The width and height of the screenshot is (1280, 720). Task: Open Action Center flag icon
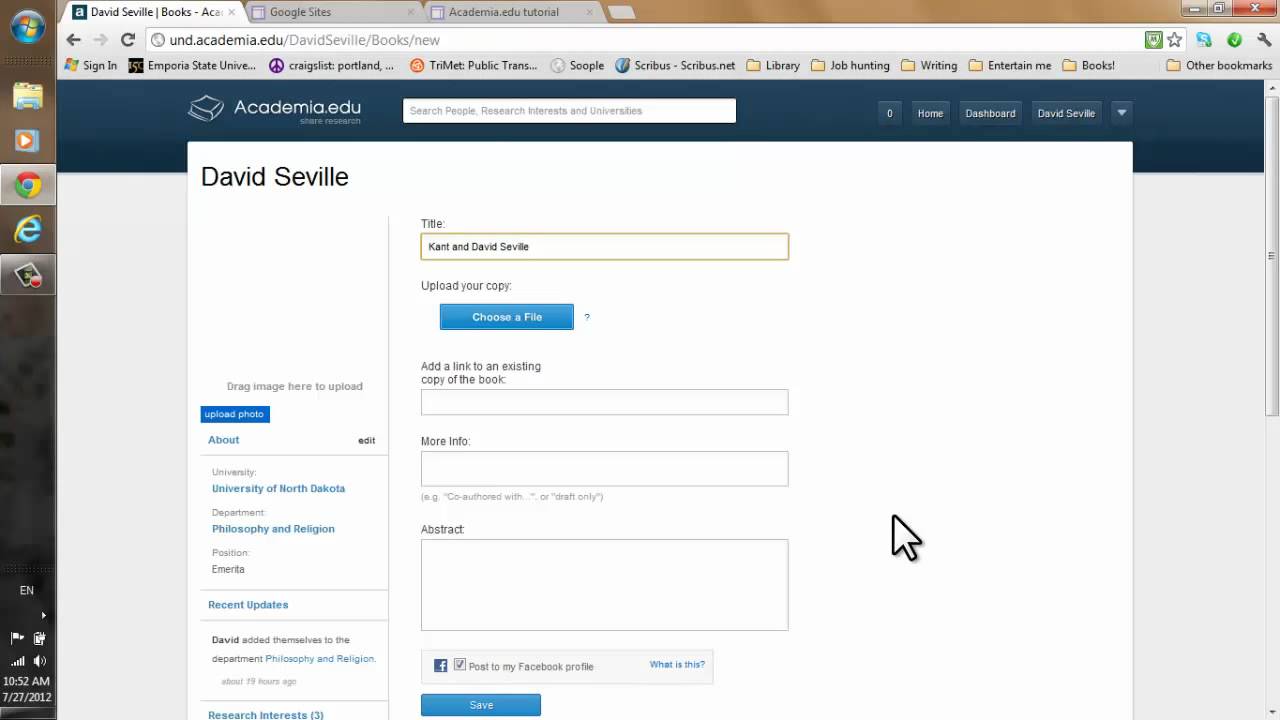[17, 638]
